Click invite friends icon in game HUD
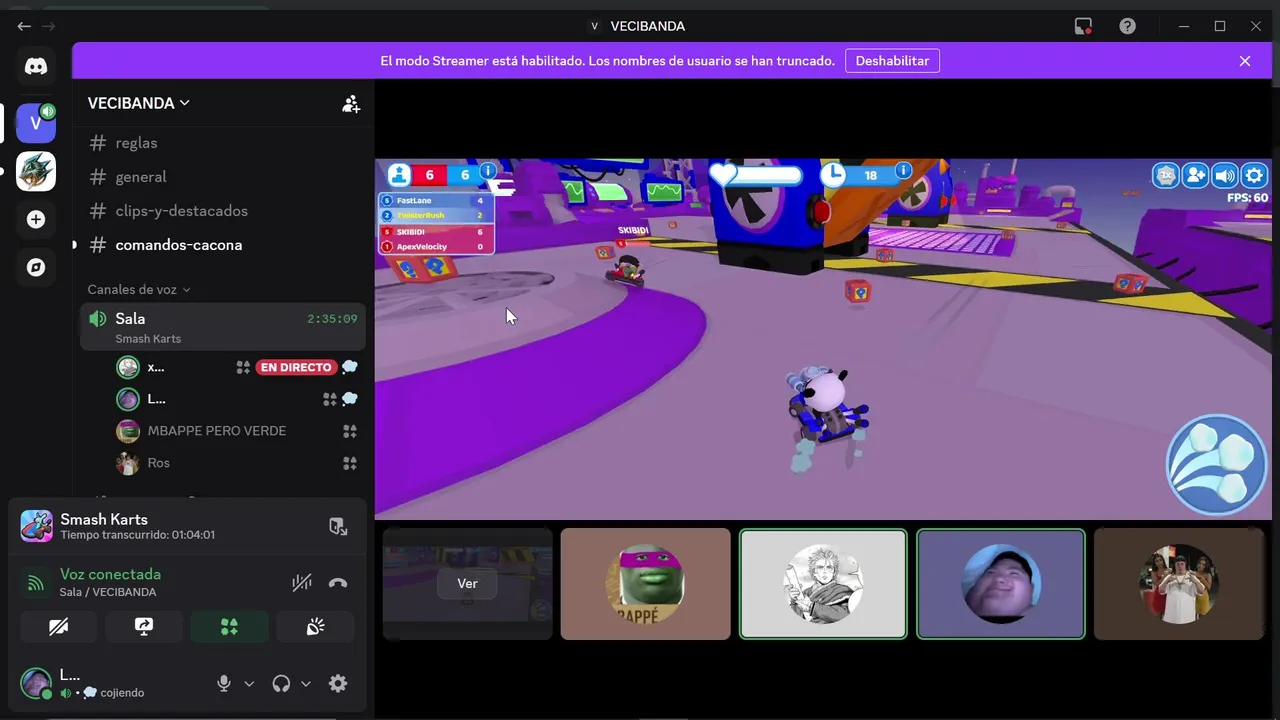This screenshot has height=720, width=1280. [x=1196, y=176]
